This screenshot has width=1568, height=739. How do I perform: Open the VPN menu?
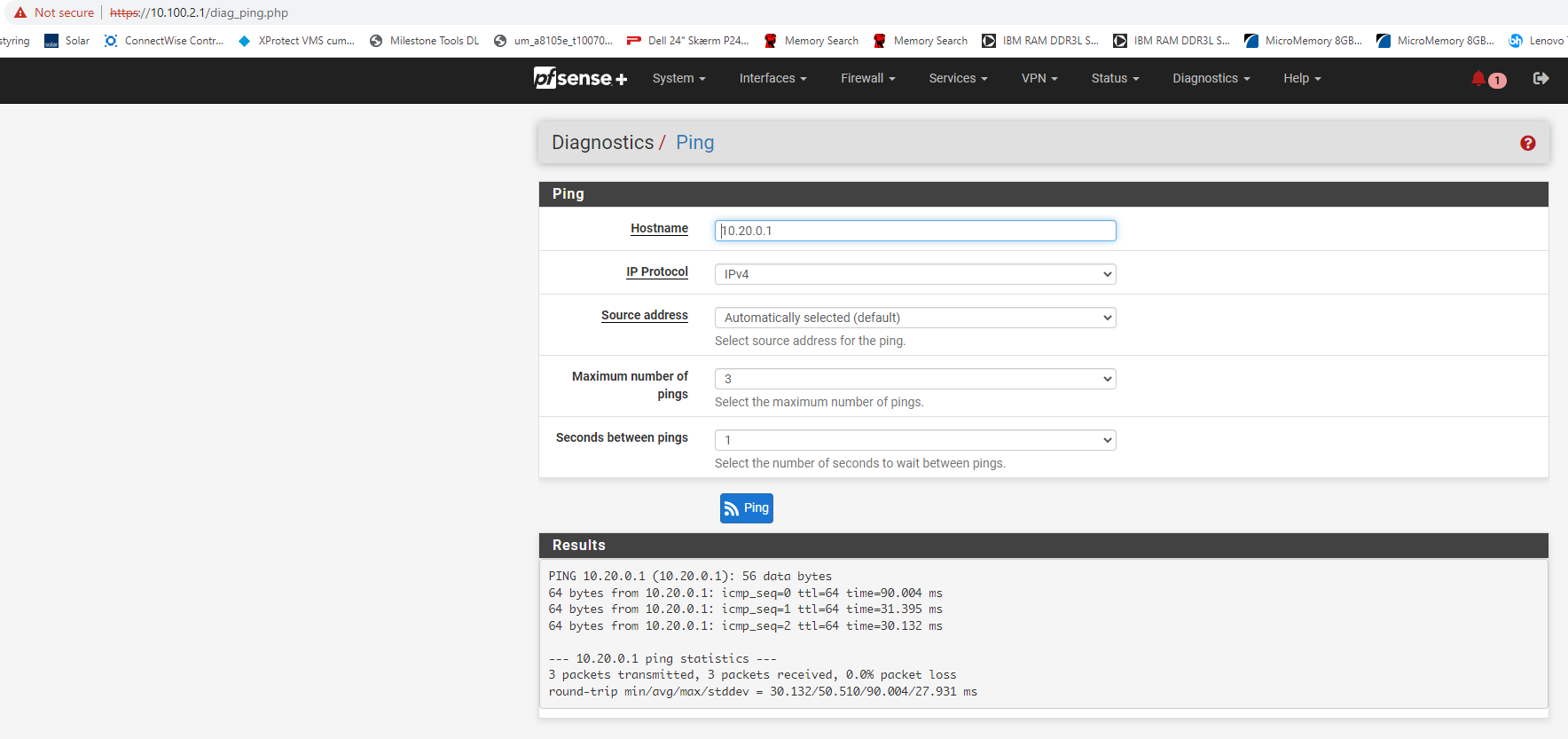click(1039, 79)
